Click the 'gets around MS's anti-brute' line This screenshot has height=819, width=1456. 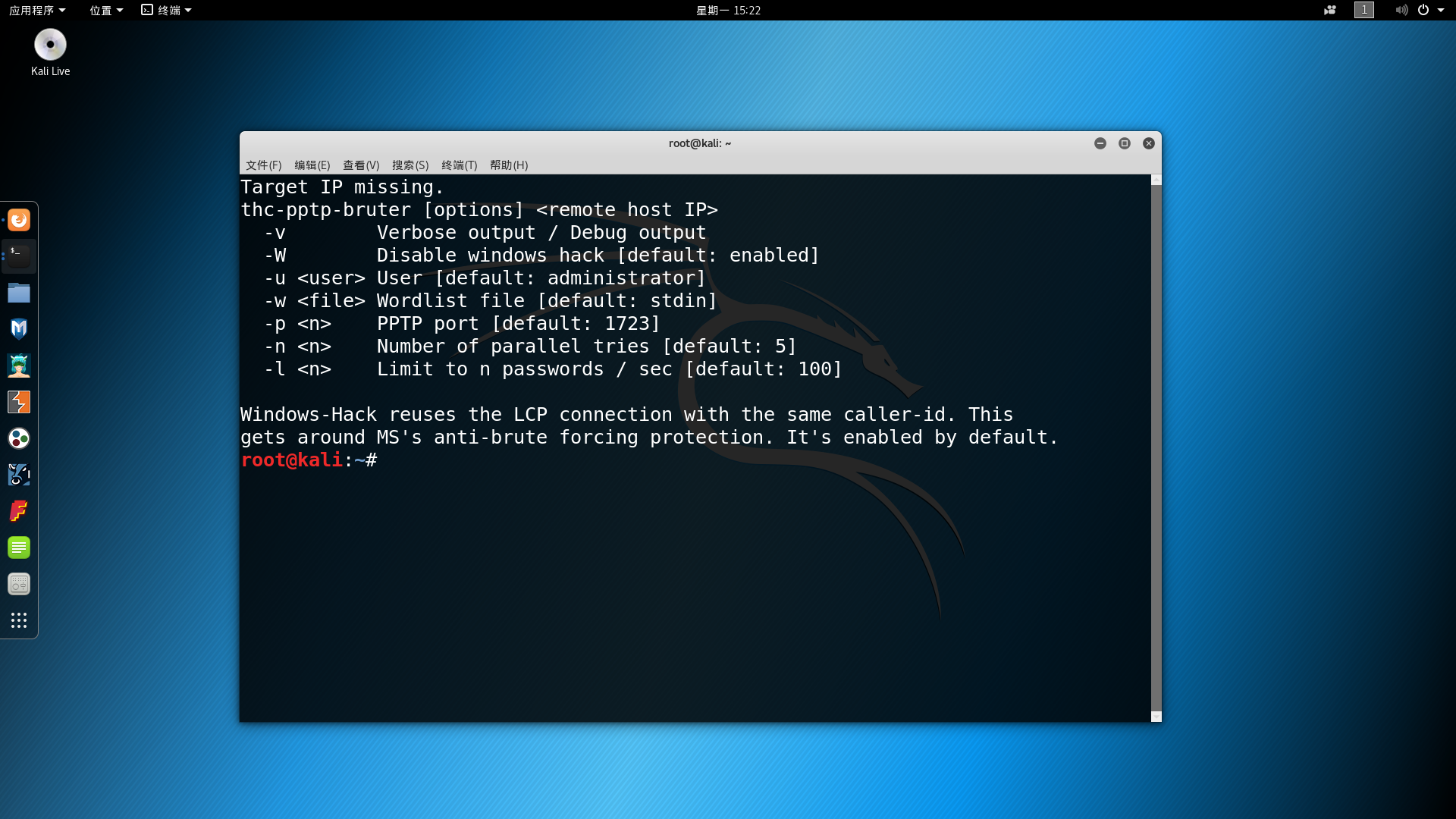point(649,437)
